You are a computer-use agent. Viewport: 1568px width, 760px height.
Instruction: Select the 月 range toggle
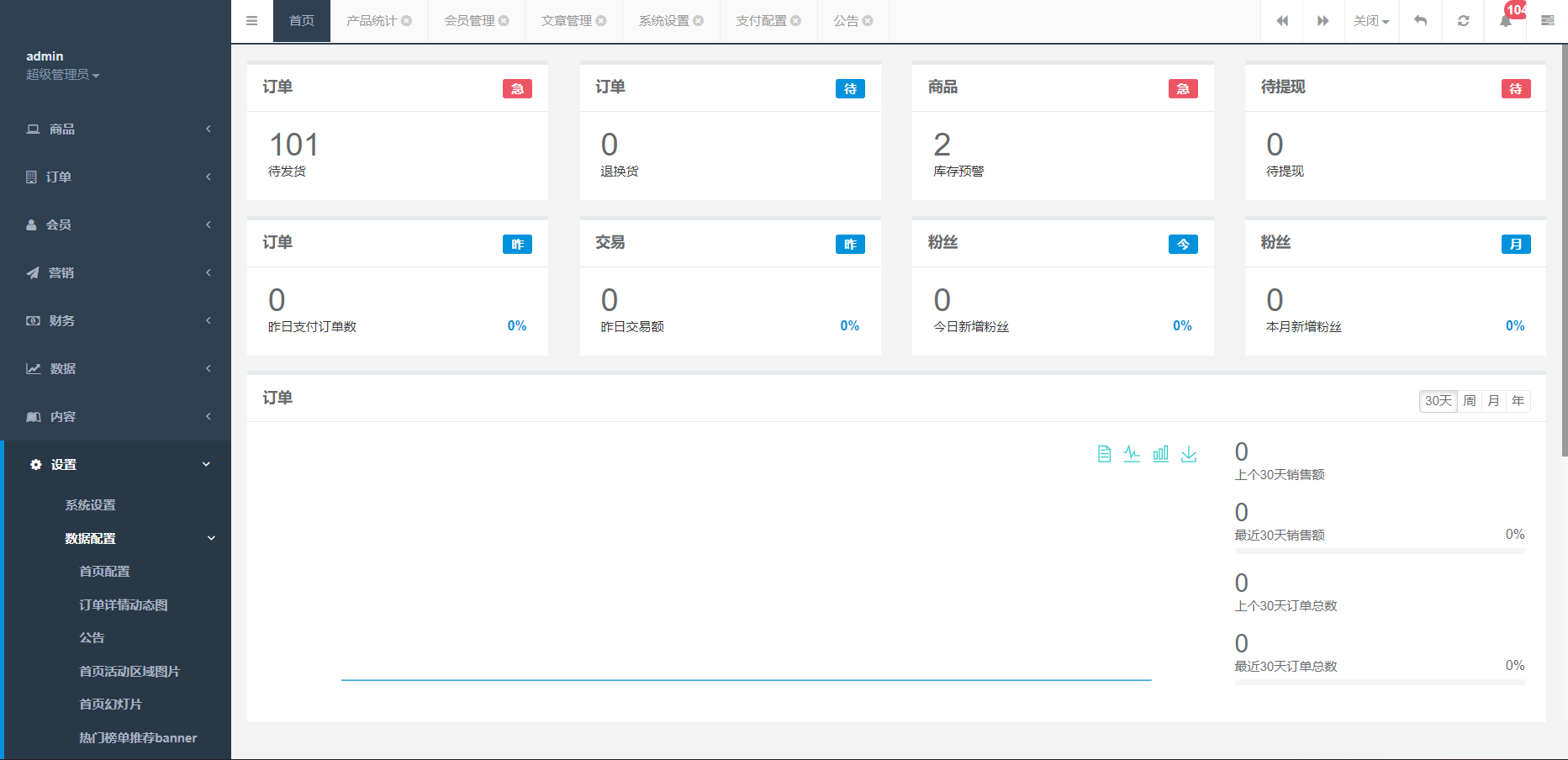coord(1493,401)
